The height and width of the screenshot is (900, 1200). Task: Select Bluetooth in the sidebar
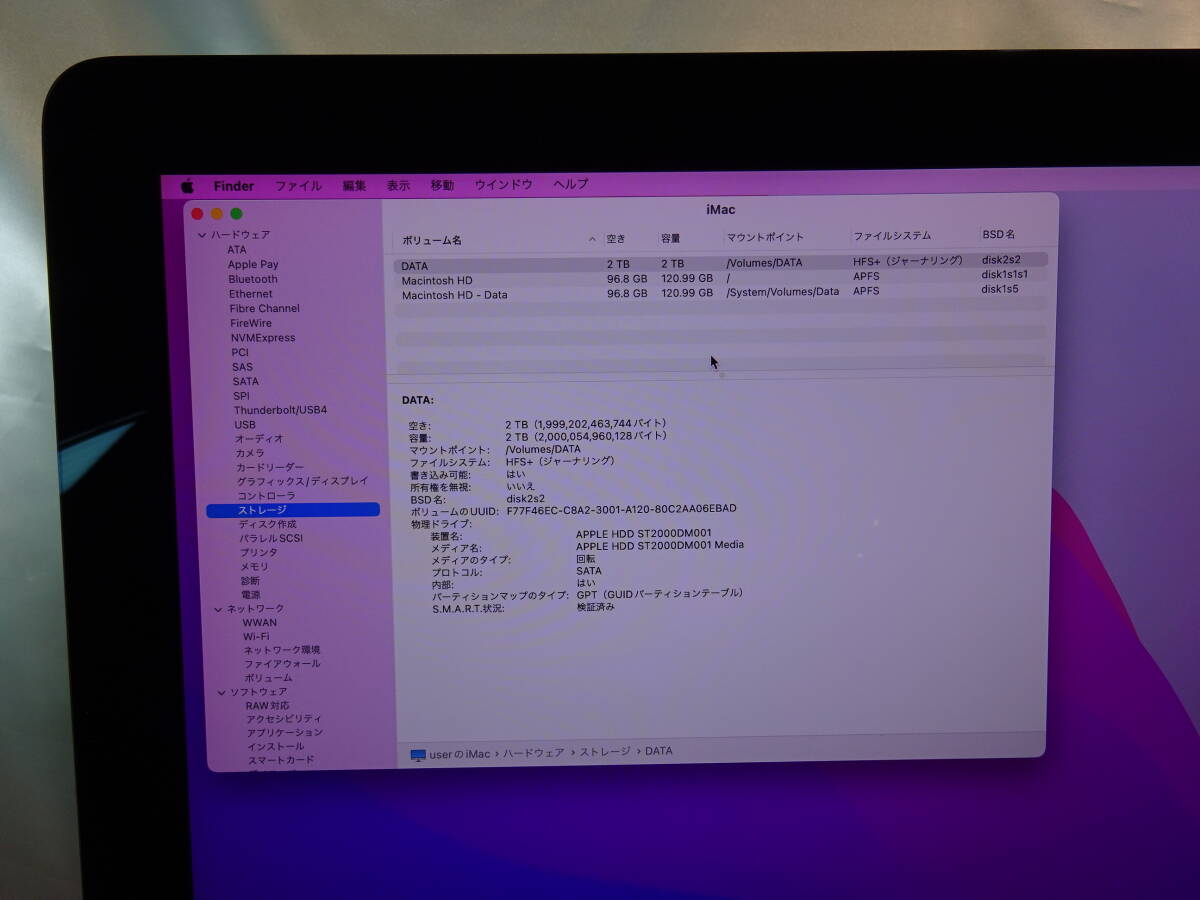[x=253, y=279]
